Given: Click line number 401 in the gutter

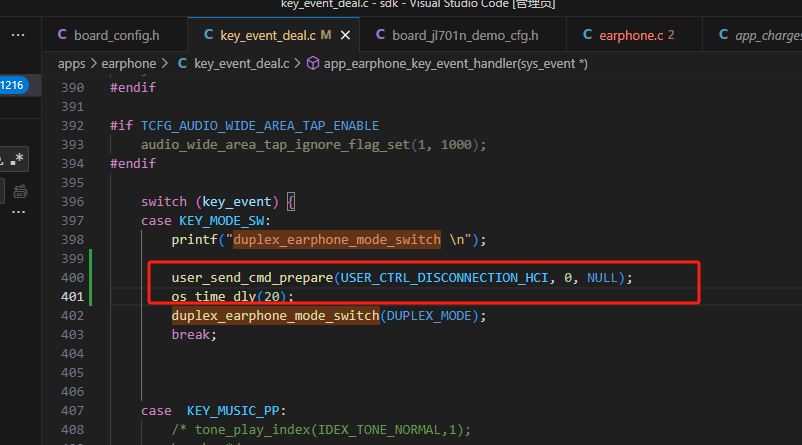Looking at the screenshot, I should (73, 297).
